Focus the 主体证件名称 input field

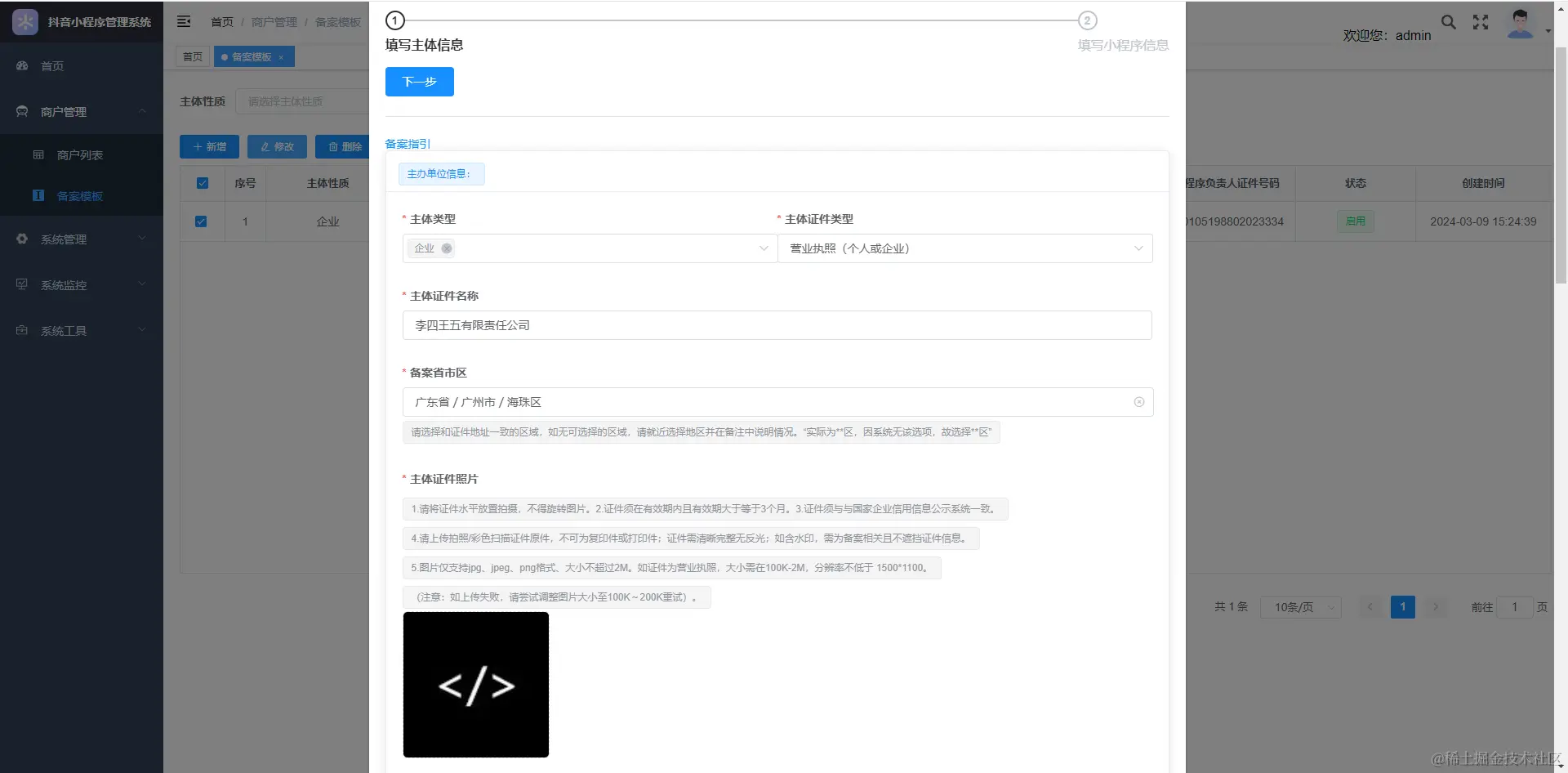coord(777,325)
